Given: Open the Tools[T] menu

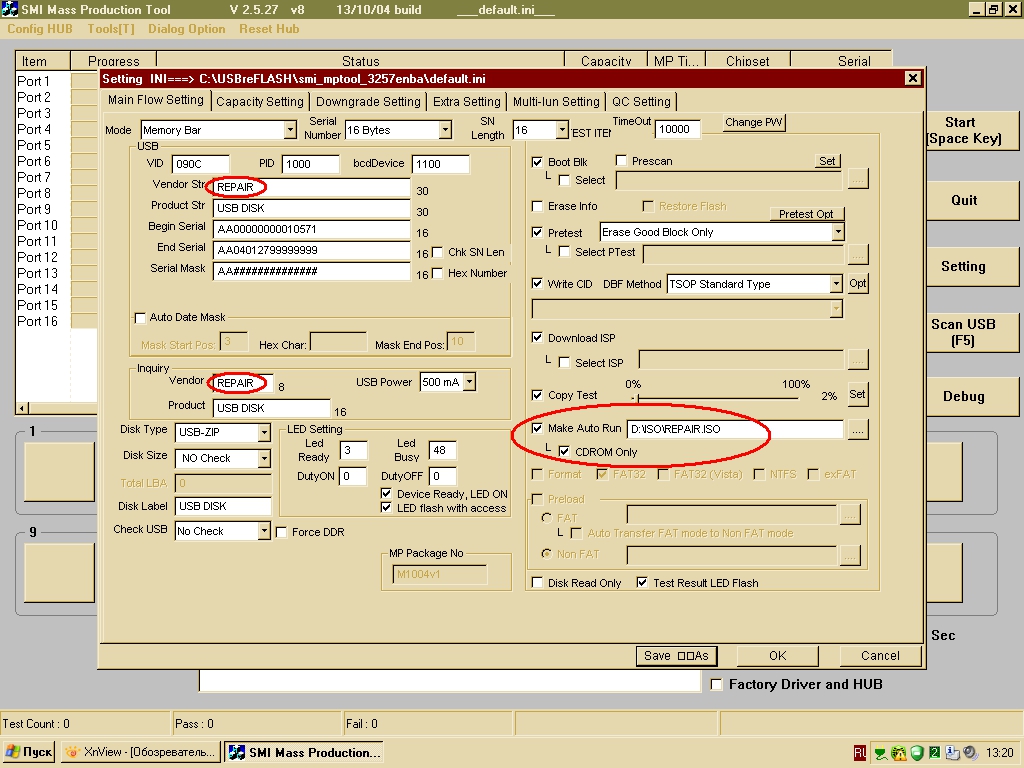Looking at the screenshot, I should 111,29.
